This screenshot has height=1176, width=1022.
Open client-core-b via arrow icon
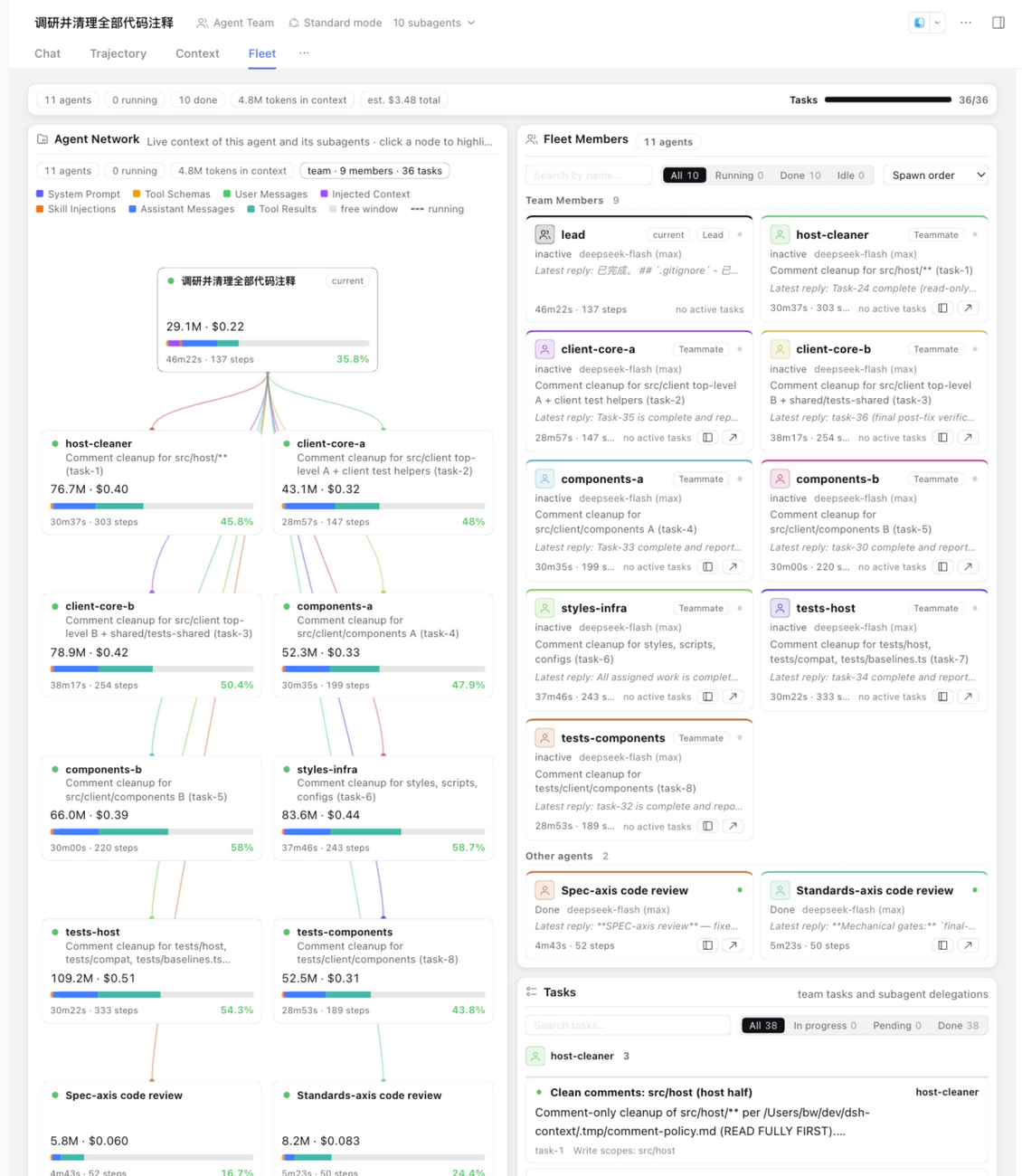pos(969,438)
